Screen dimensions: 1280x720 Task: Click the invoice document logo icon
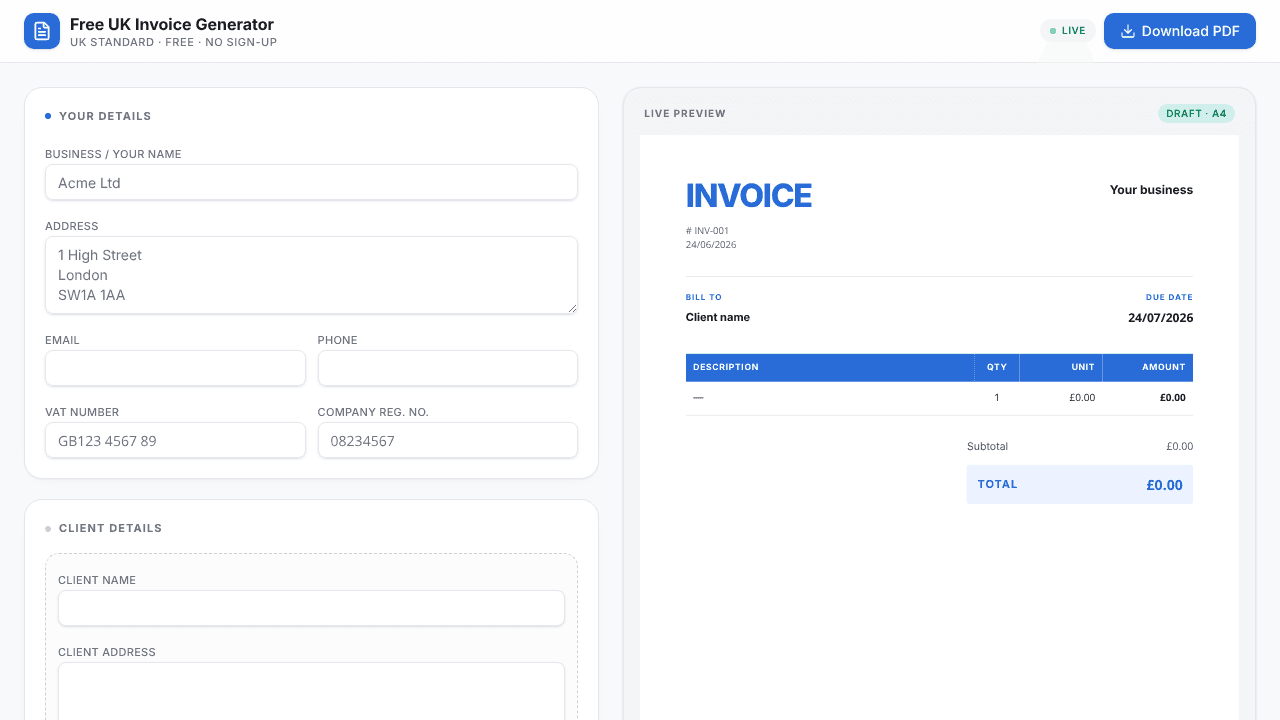[42, 31]
